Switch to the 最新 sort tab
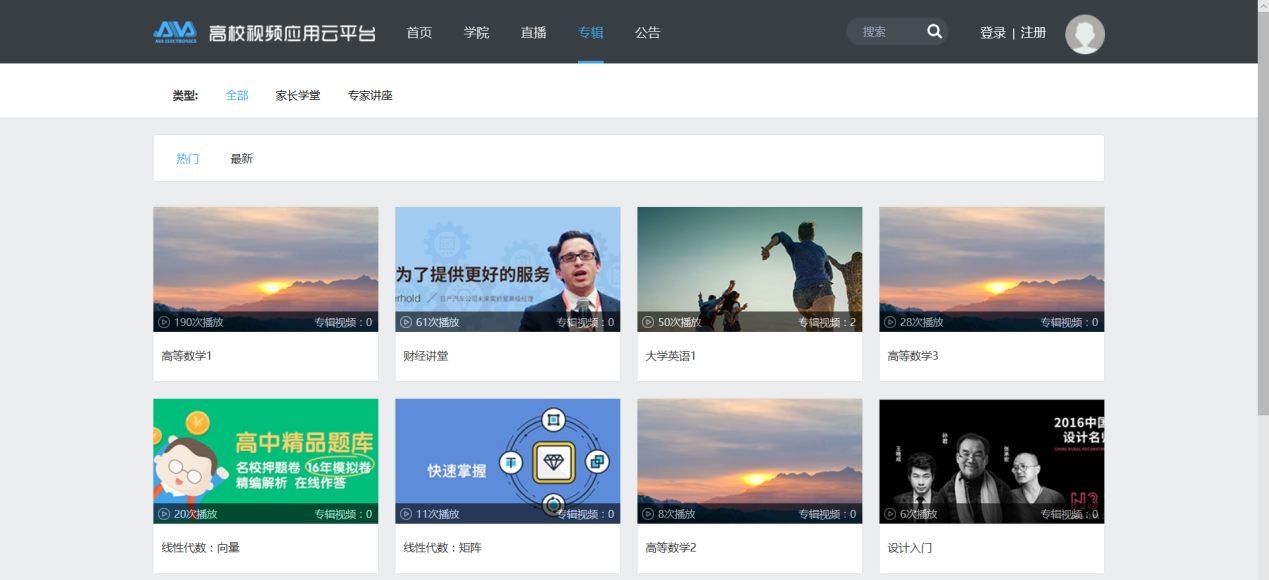1269x580 pixels. [x=241, y=158]
